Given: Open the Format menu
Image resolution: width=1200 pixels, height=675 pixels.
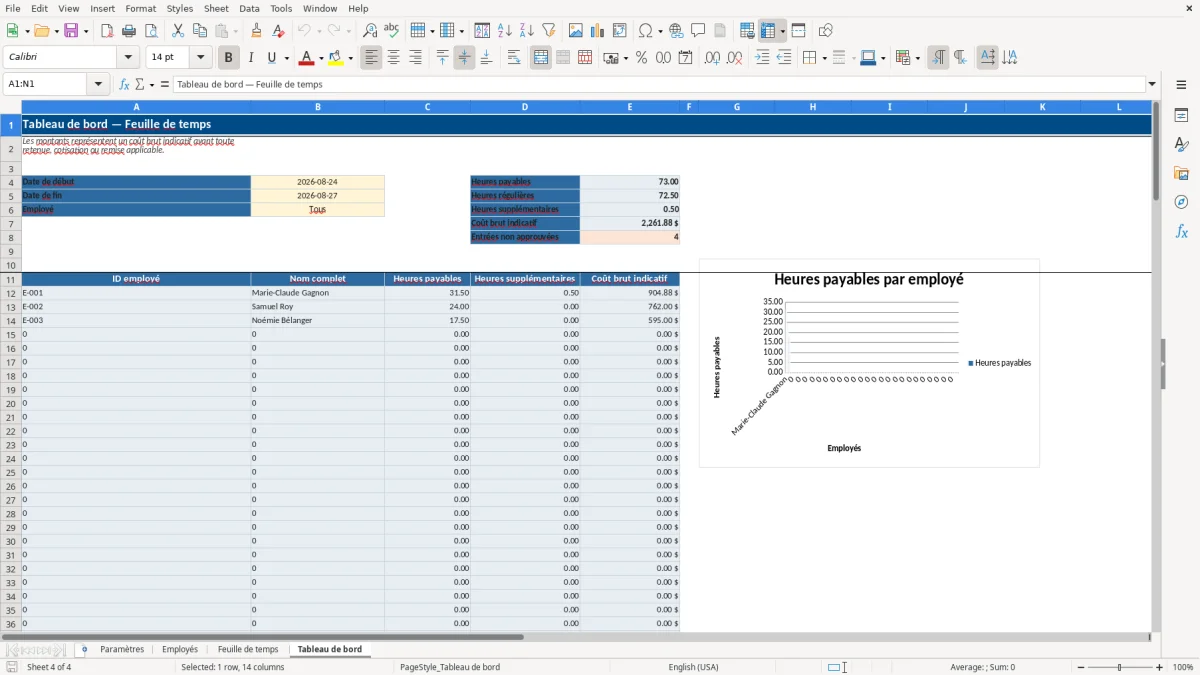Looking at the screenshot, I should tap(141, 8).
